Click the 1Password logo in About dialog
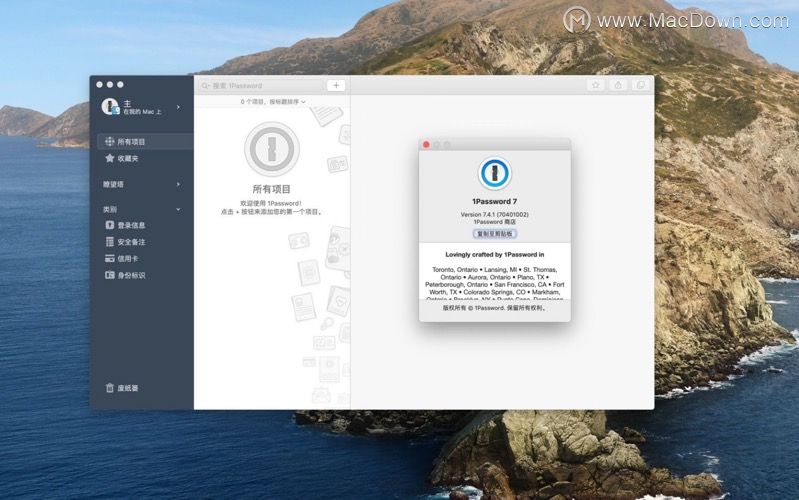The width and height of the screenshot is (799, 500). pyautogui.click(x=494, y=173)
